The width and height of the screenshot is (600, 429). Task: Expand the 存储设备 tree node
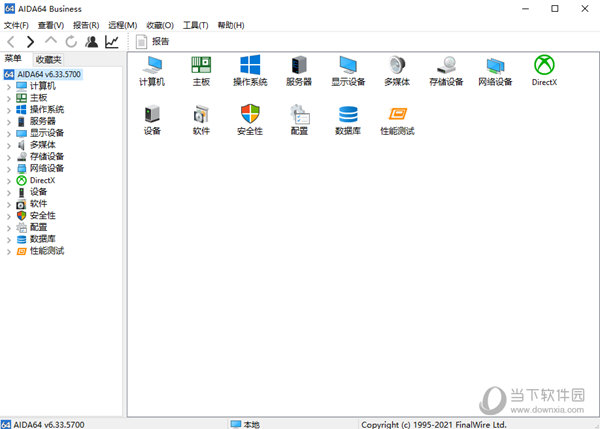click(x=9, y=158)
